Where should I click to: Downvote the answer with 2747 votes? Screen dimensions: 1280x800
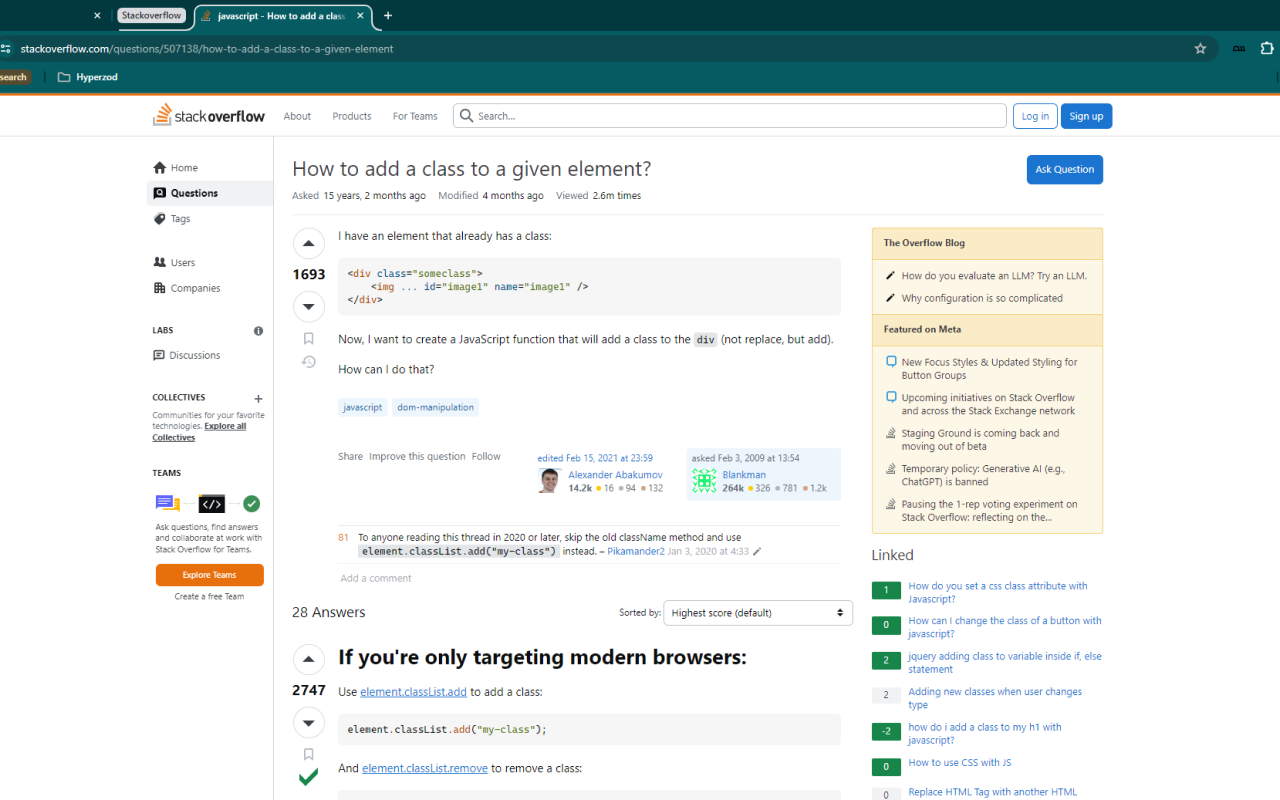(x=308, y=723)
